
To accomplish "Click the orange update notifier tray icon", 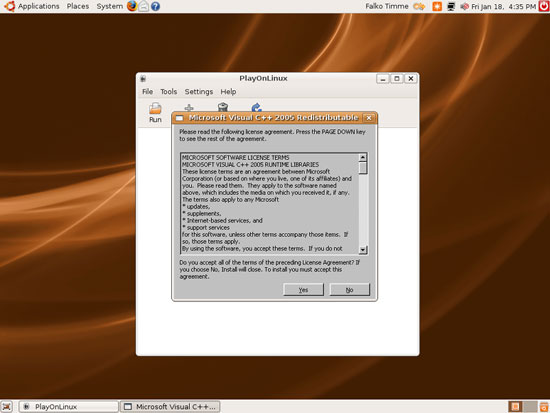I will pyautogui.click(x=437, y=6).
